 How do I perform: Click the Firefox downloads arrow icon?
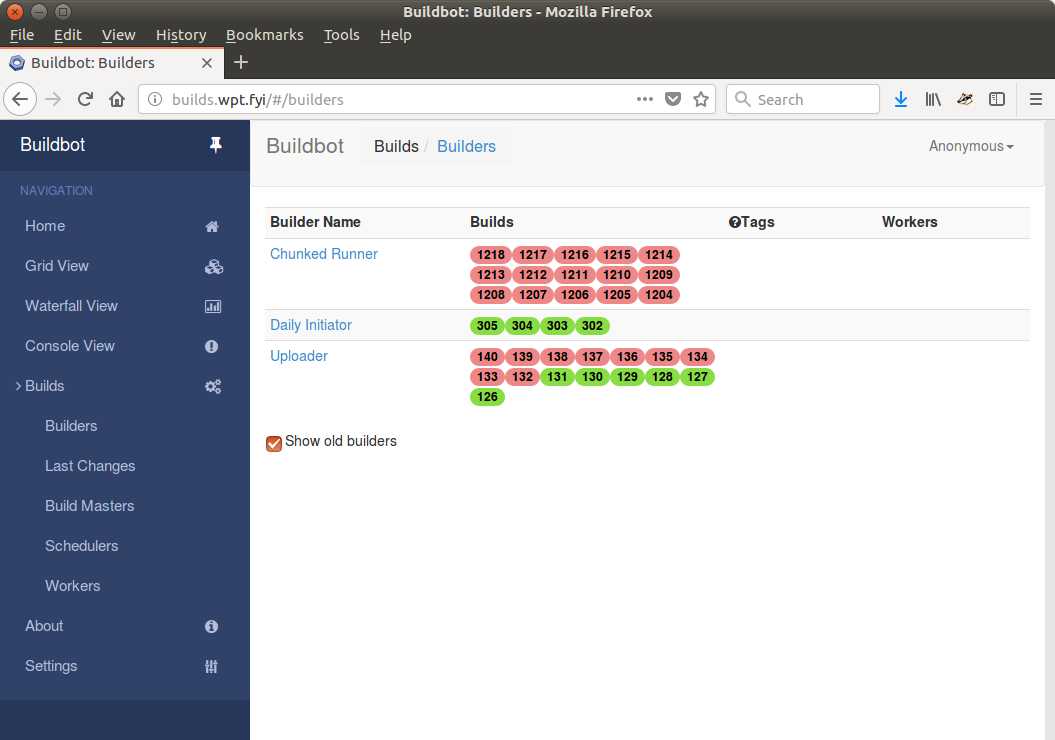click(900, 99)
